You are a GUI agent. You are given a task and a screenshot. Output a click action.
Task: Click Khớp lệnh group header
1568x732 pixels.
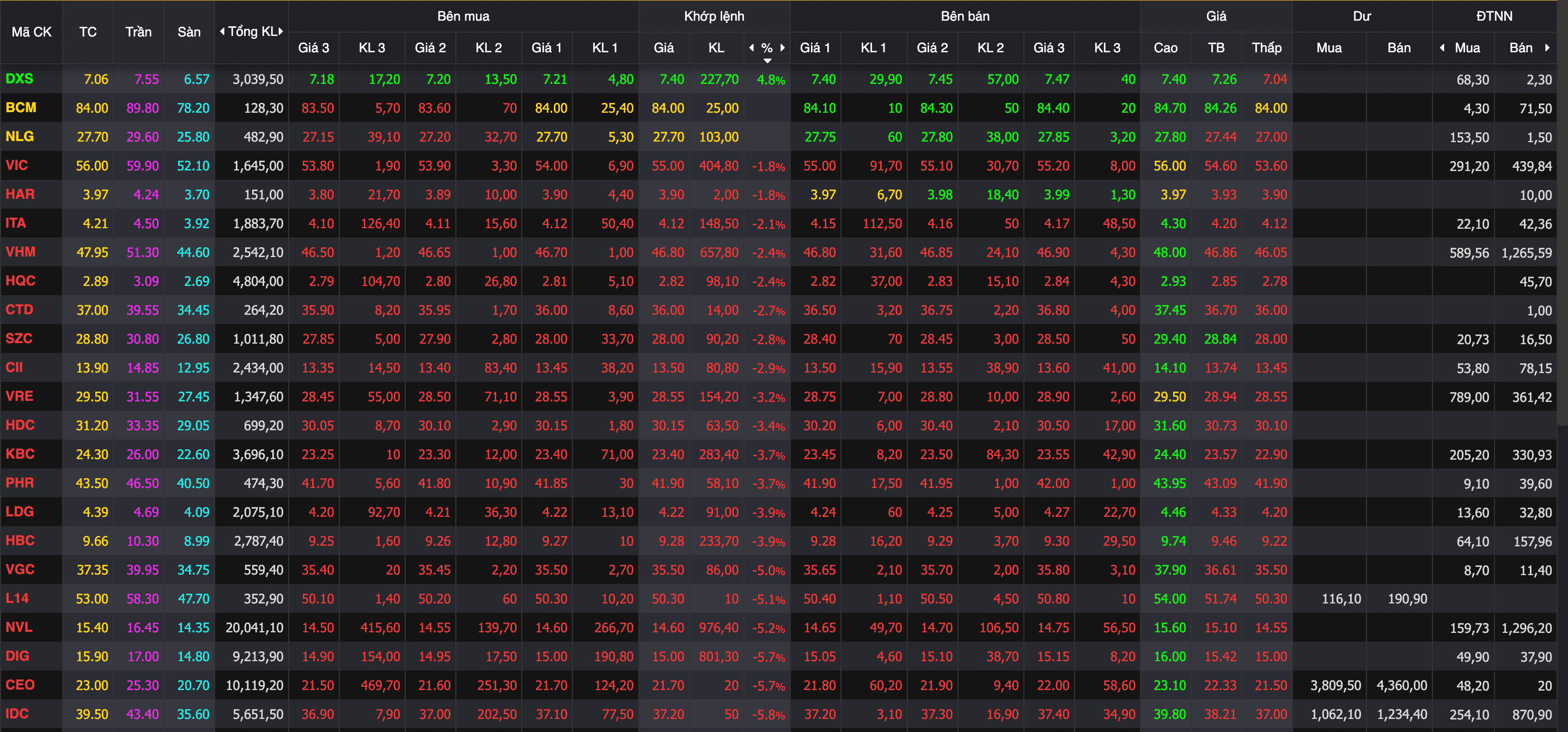714,16
